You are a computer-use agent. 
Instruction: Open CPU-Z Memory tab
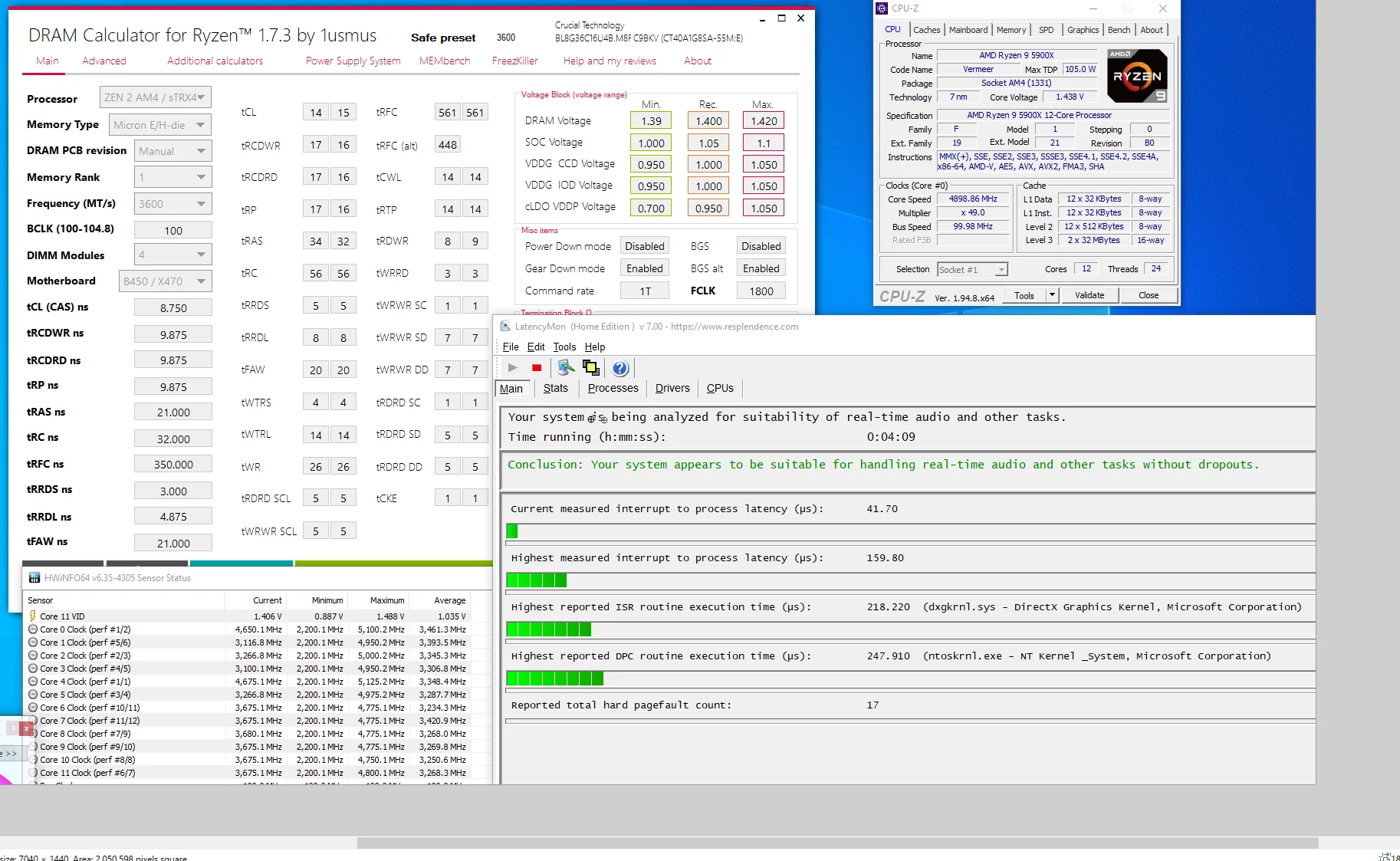click(x=1011, y=30)
